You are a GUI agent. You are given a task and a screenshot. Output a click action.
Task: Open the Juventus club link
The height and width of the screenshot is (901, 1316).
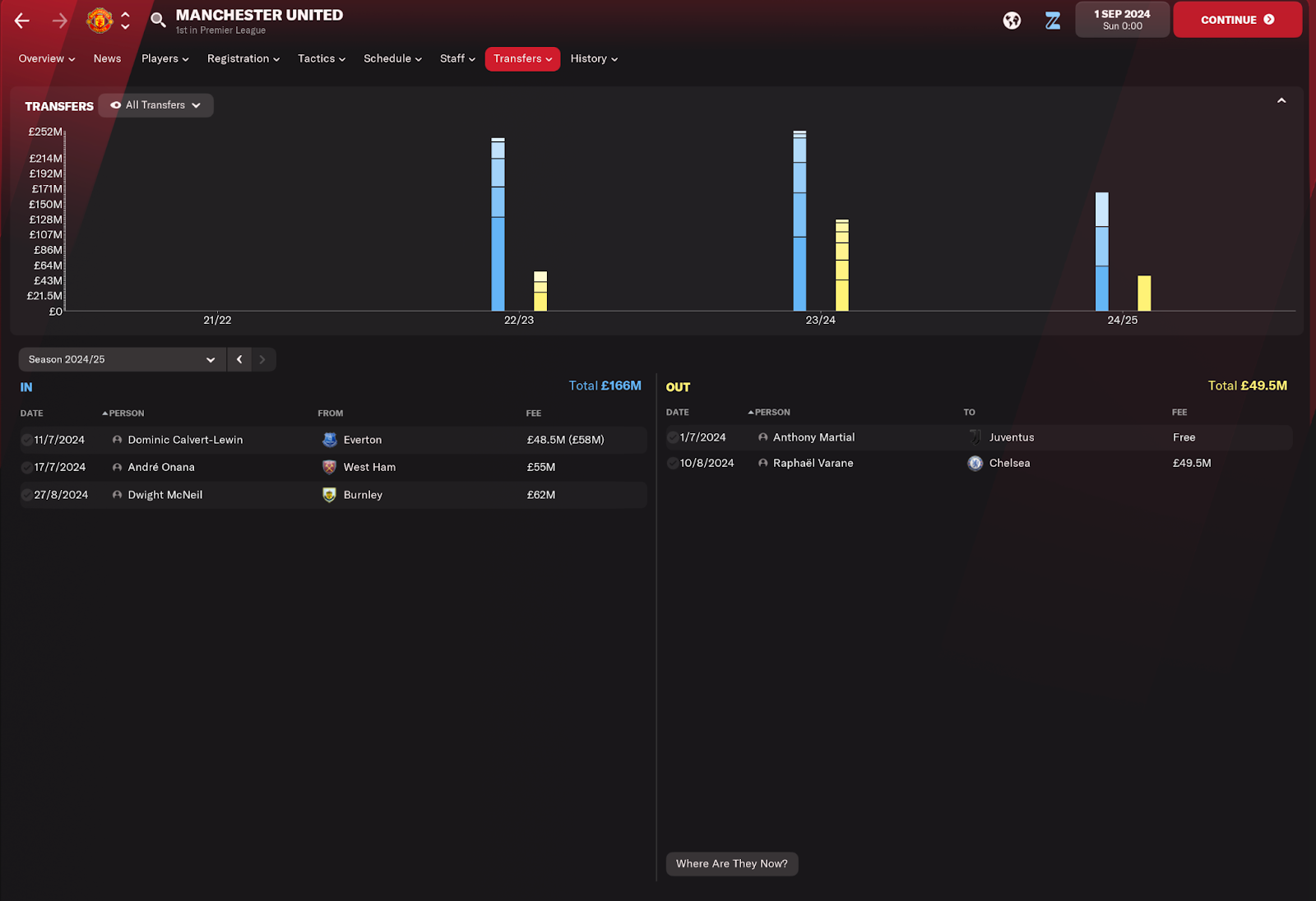click(1012, 437)
